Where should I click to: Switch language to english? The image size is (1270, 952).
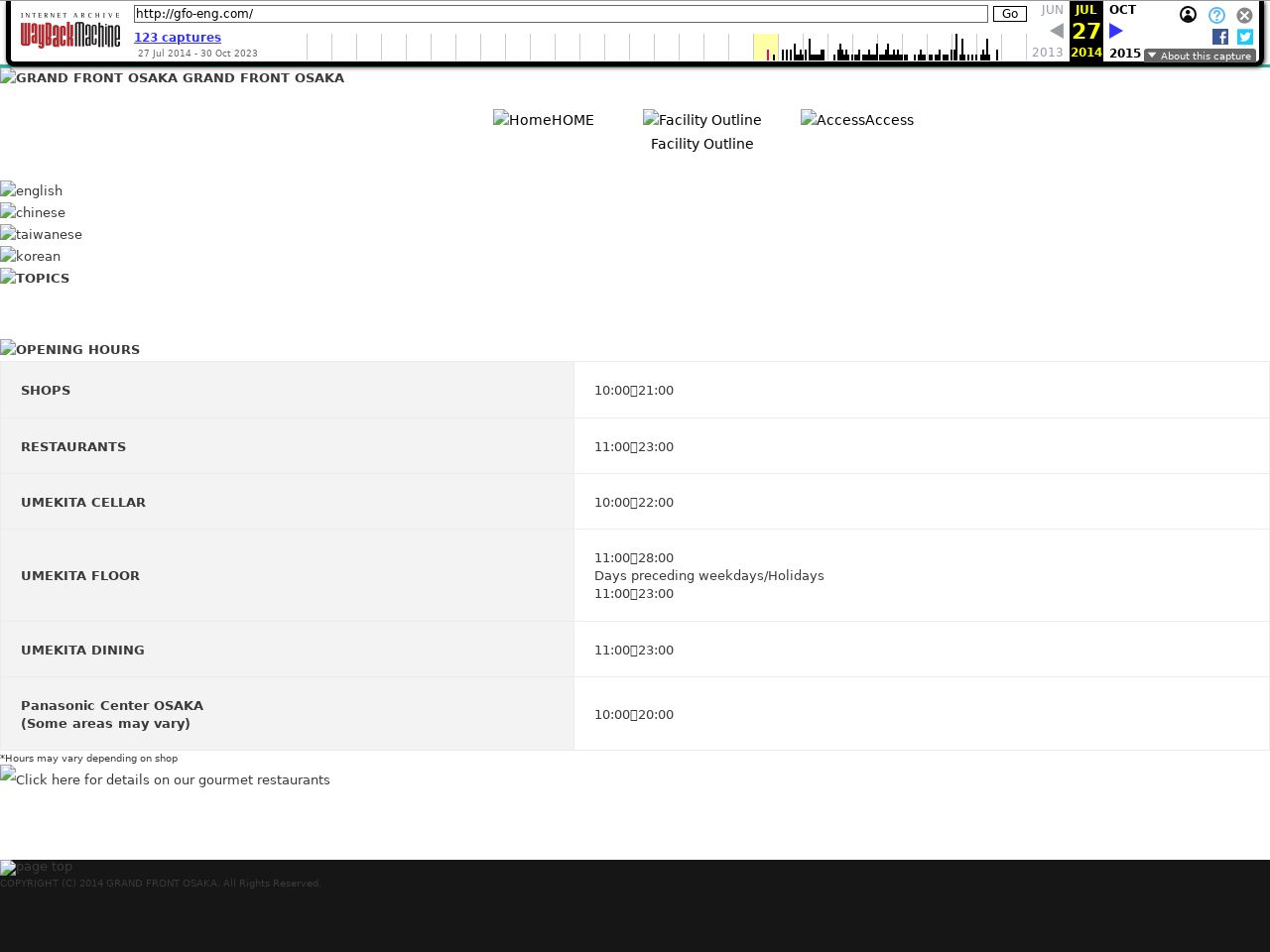[32, 190]
